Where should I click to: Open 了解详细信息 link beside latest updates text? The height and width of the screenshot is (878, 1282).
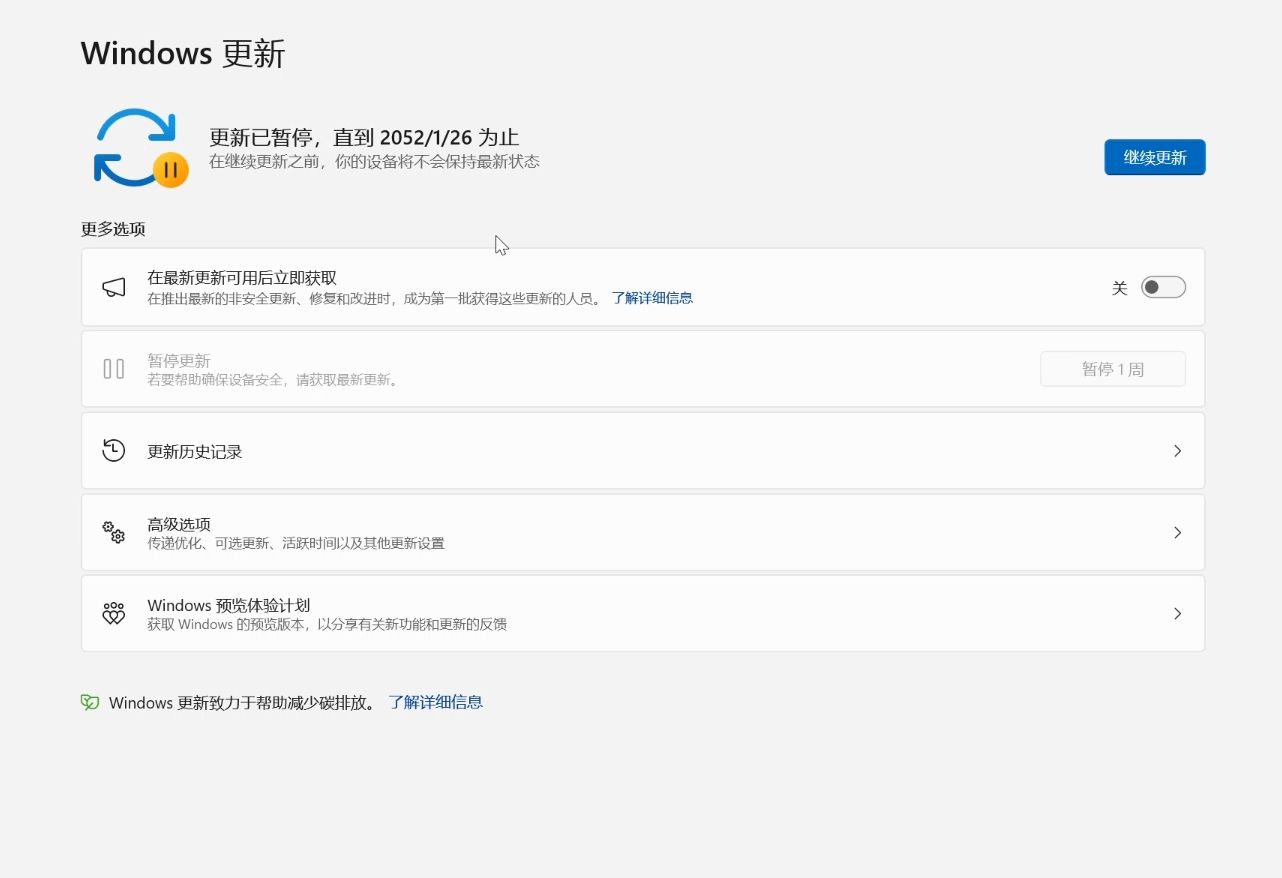tap(652, 298)
